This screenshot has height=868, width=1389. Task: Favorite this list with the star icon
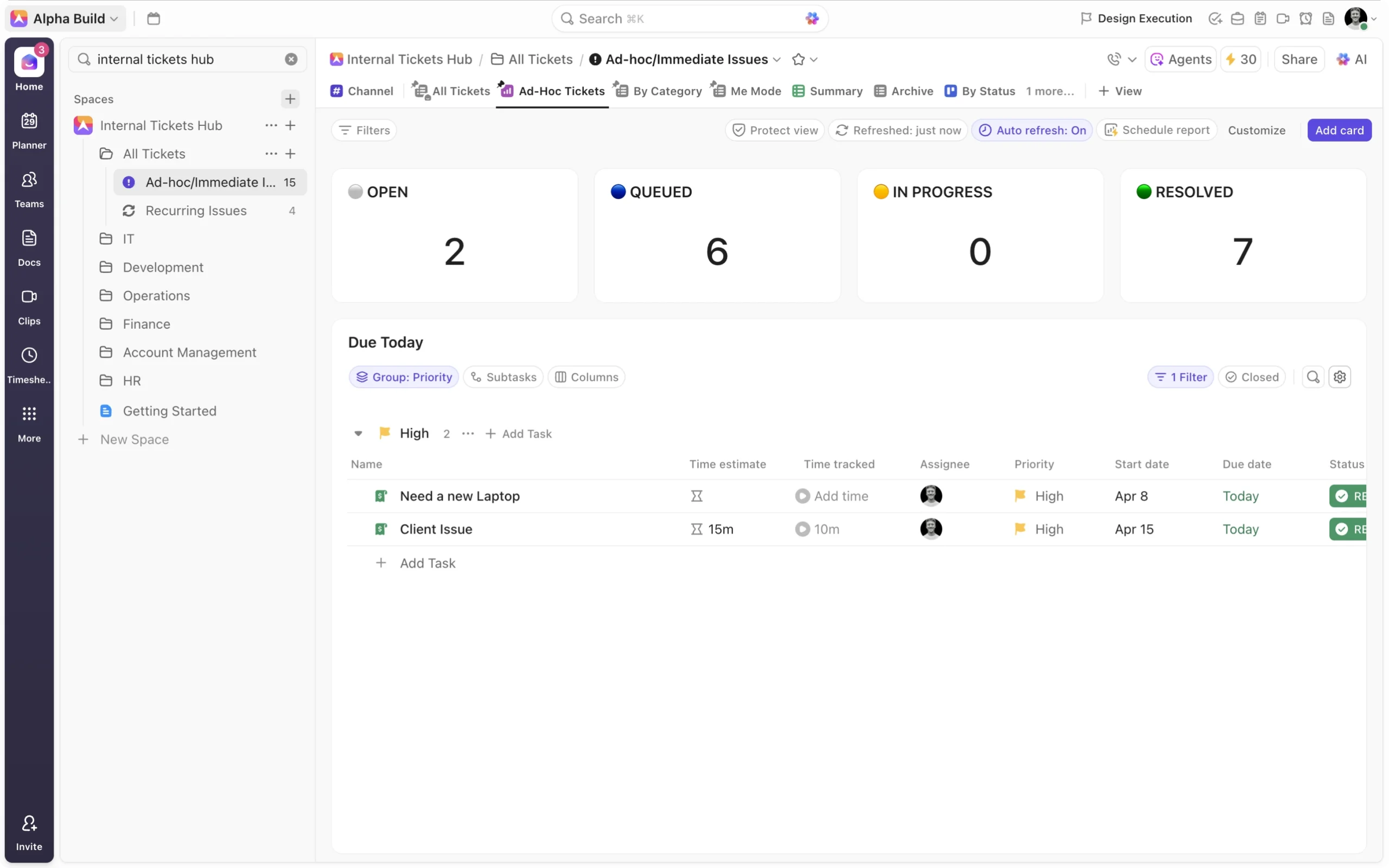(798, 60)
